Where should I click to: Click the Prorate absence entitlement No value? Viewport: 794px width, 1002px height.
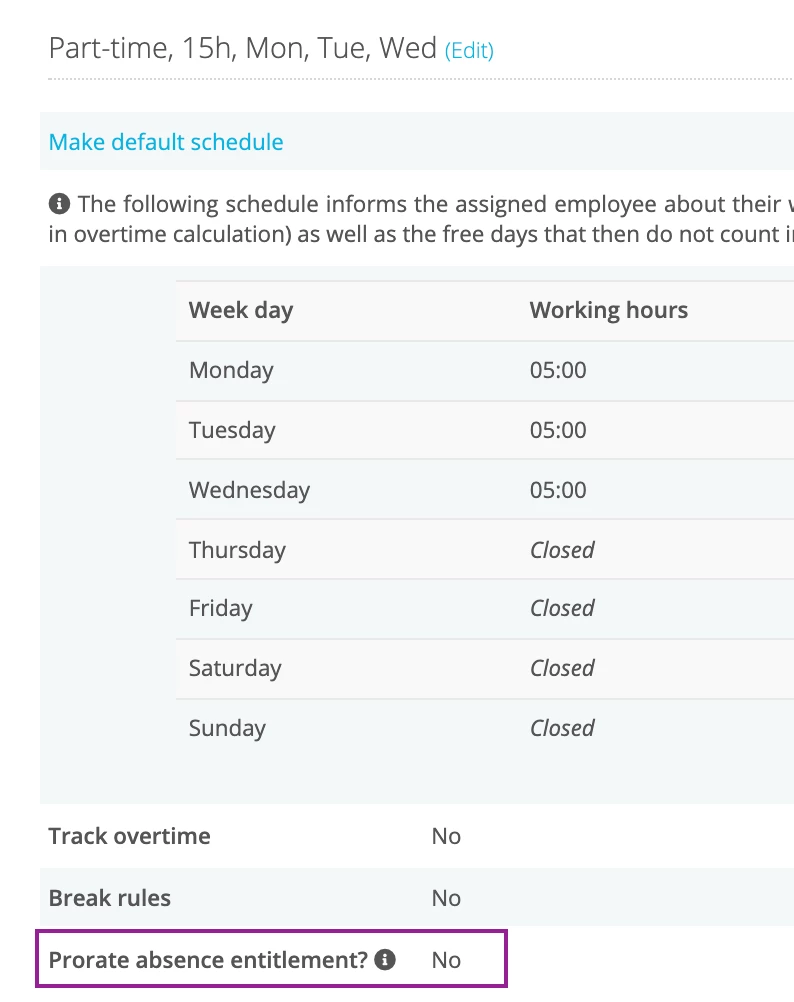(x=446, y=960)
